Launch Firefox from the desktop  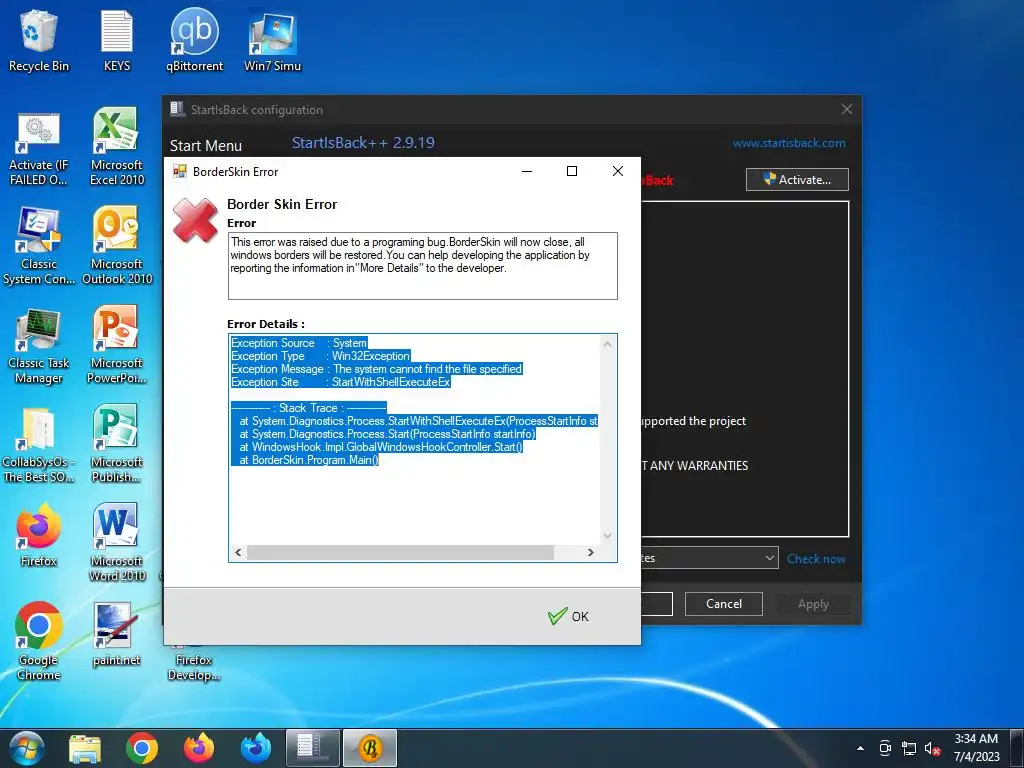tap(39, 536)
